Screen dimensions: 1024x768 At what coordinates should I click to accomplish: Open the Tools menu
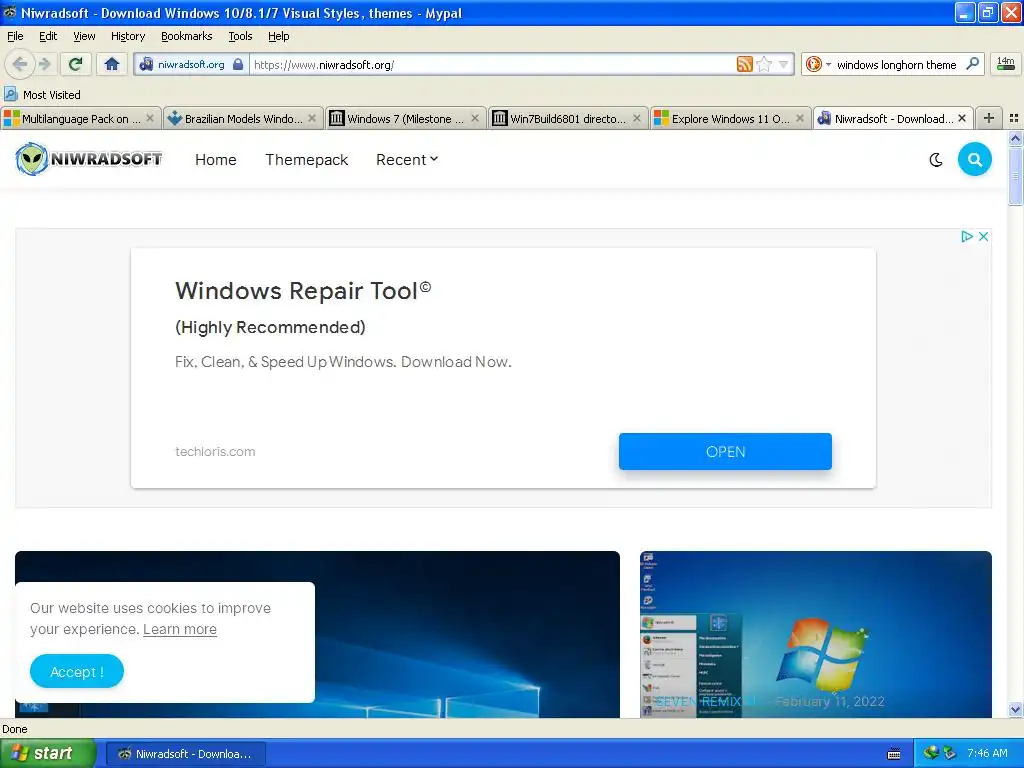point(240,36)
